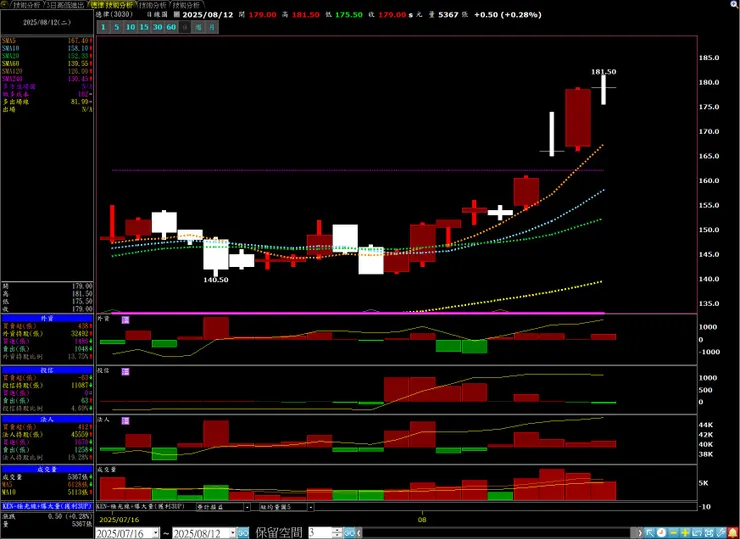Click the 保留空間 input field showing 3
The height and width of the screenshot is (539, 740).
pyautogui.click(x=320, y=533)
